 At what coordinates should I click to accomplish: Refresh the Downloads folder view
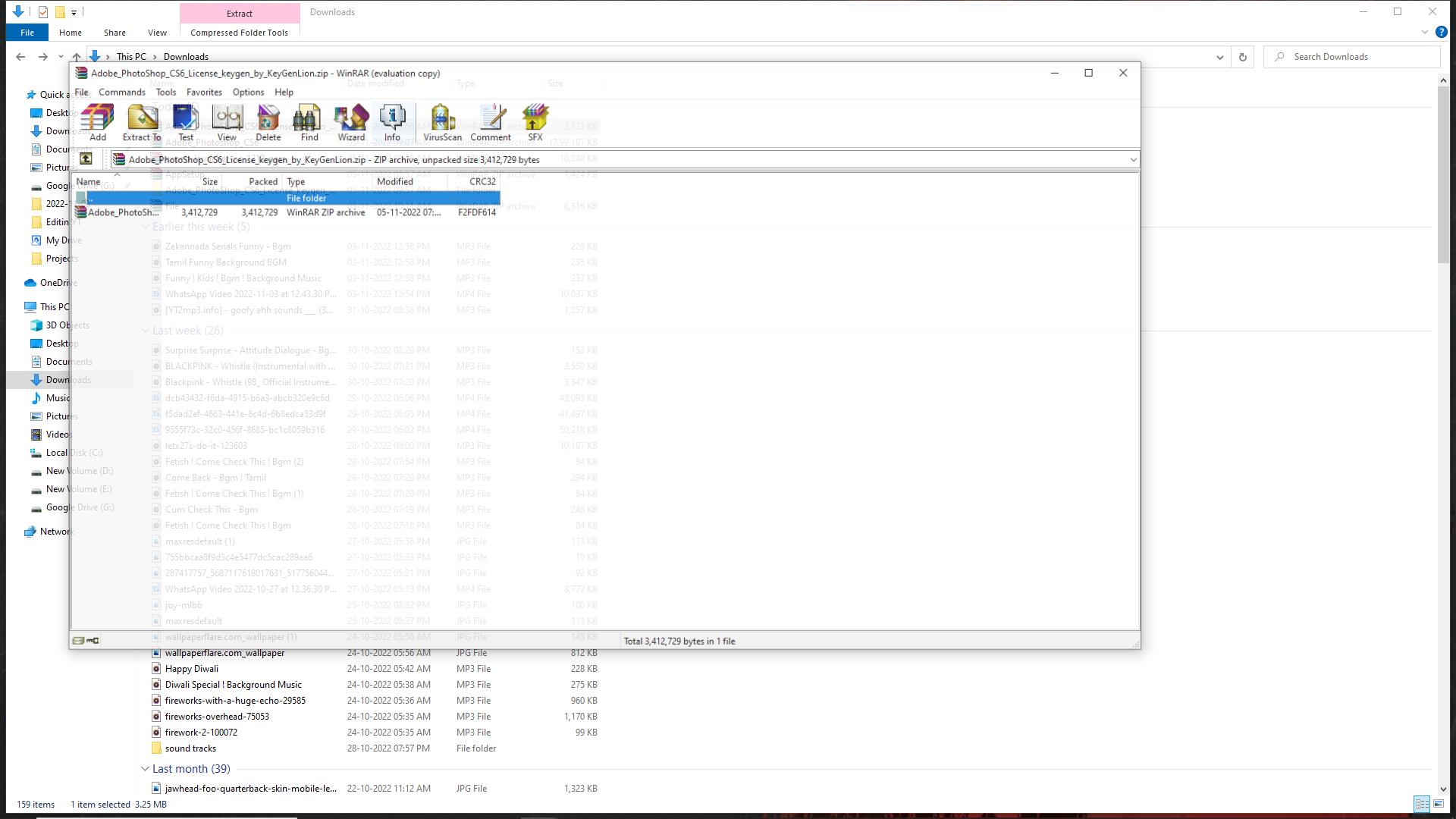click(x=1242, y=57)
